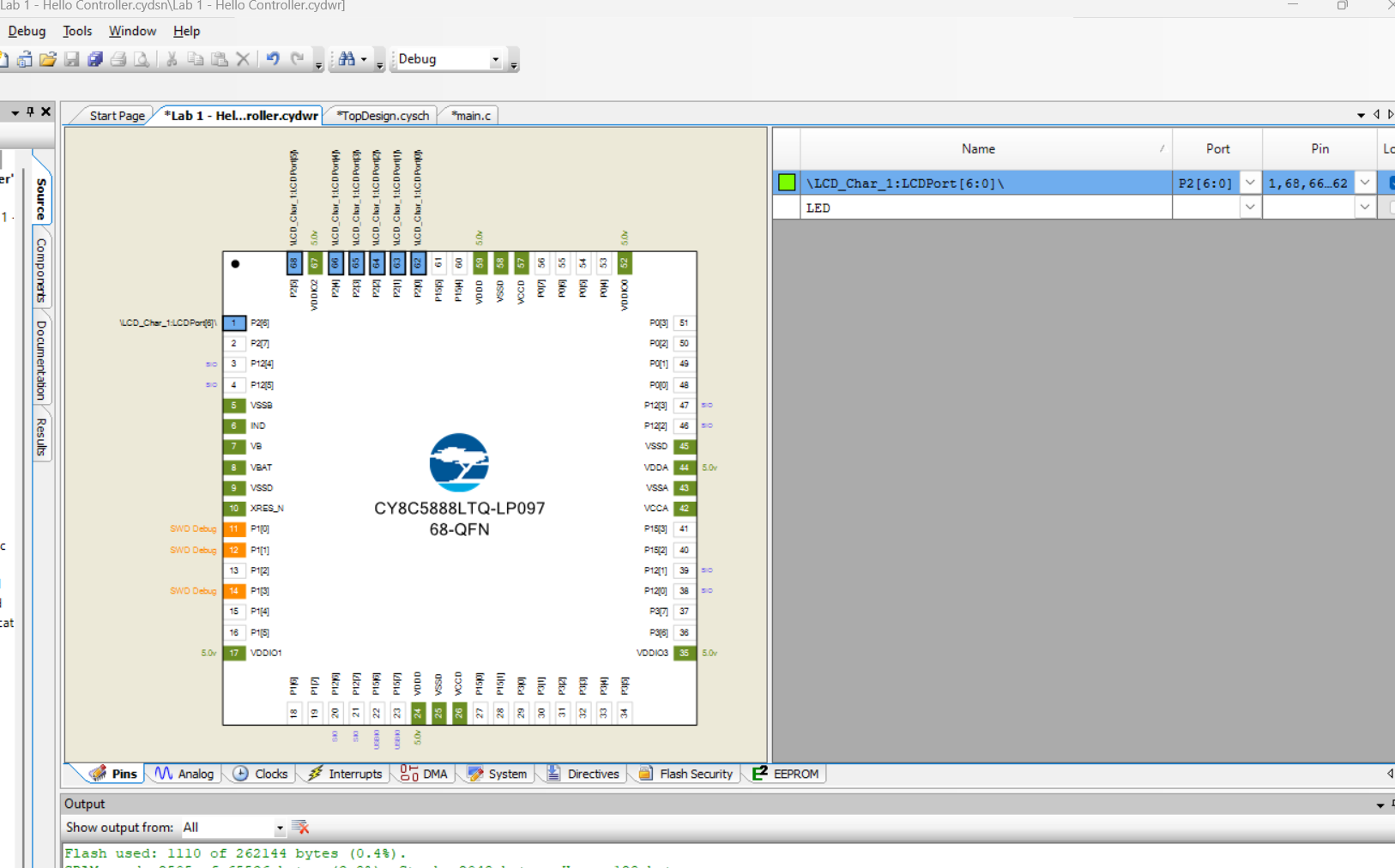The width and height of the screenshot is (1395, 868).
Task: Select the LED row in the pin table
Action: [1084, 208]
